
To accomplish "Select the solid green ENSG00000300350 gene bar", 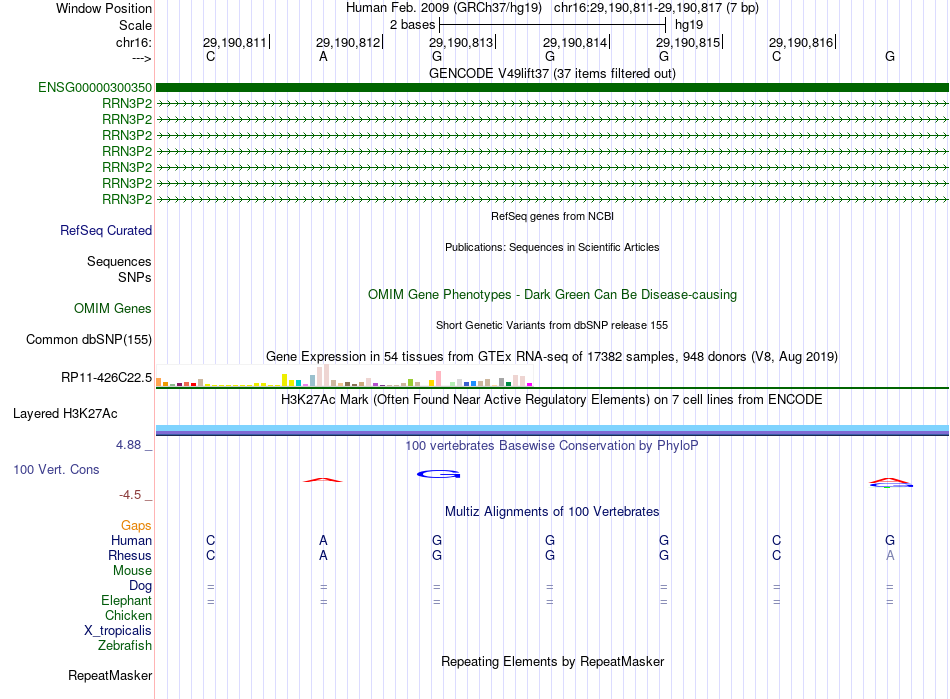I will click(552, 87).
